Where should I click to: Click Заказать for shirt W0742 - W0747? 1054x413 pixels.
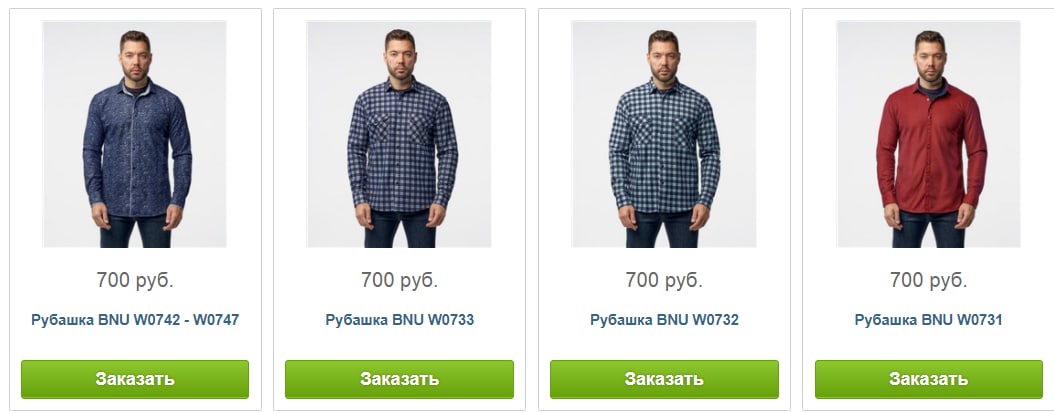tap(135, 379)
